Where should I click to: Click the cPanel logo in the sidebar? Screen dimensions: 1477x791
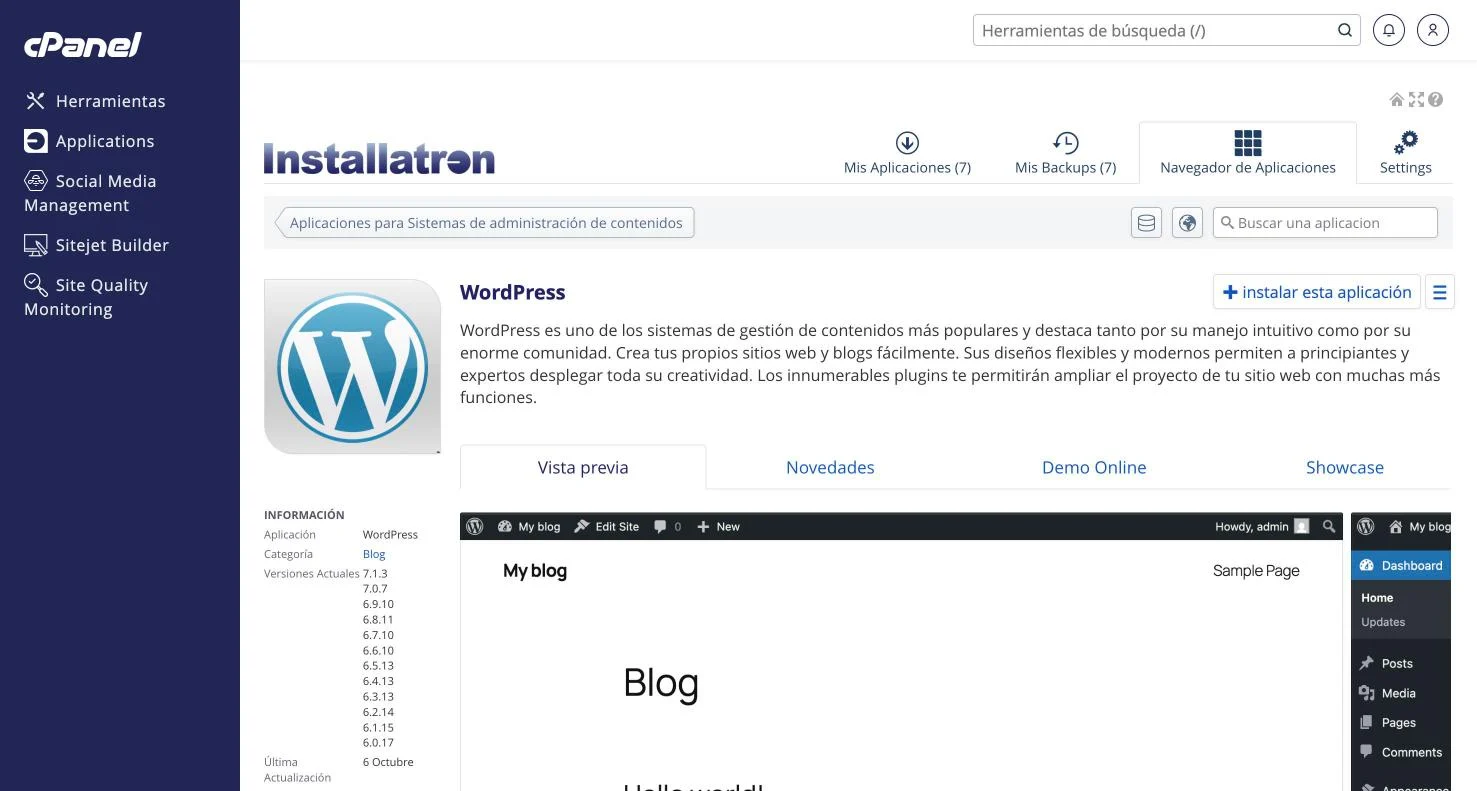click(x=83, y=45)
